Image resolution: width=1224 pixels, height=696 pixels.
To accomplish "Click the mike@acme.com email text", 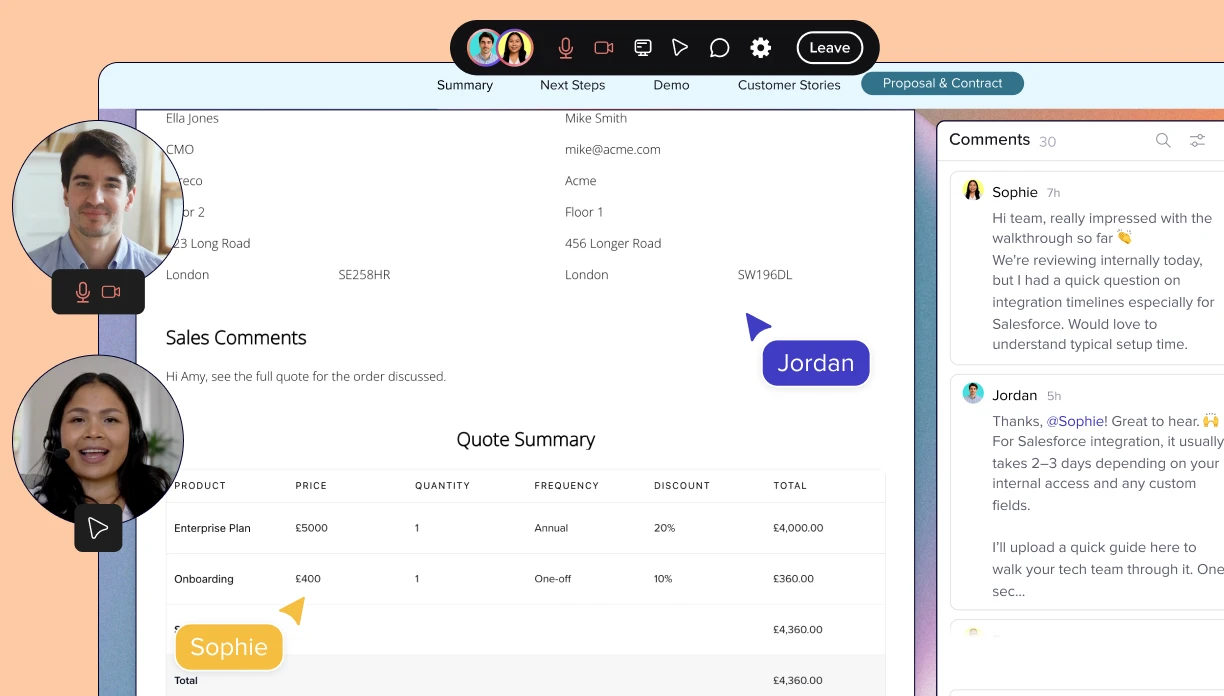I will click(x=612, y=149).
